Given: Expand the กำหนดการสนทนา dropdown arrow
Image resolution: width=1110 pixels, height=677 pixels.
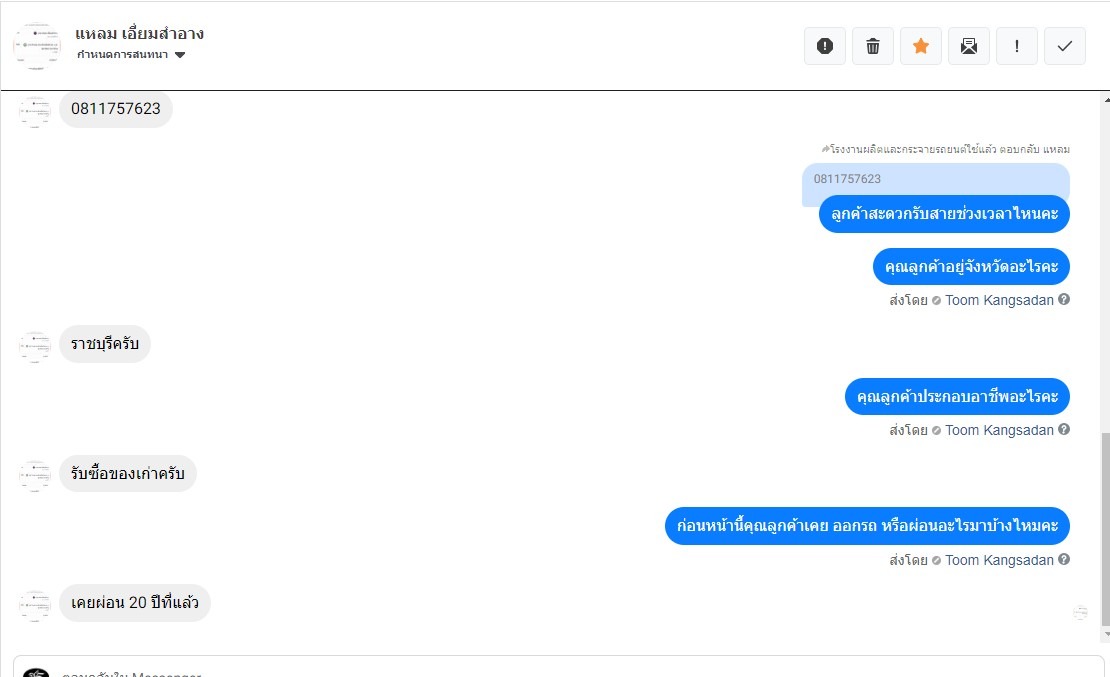Looking at the screenshot, I should [x=180, y=55].
